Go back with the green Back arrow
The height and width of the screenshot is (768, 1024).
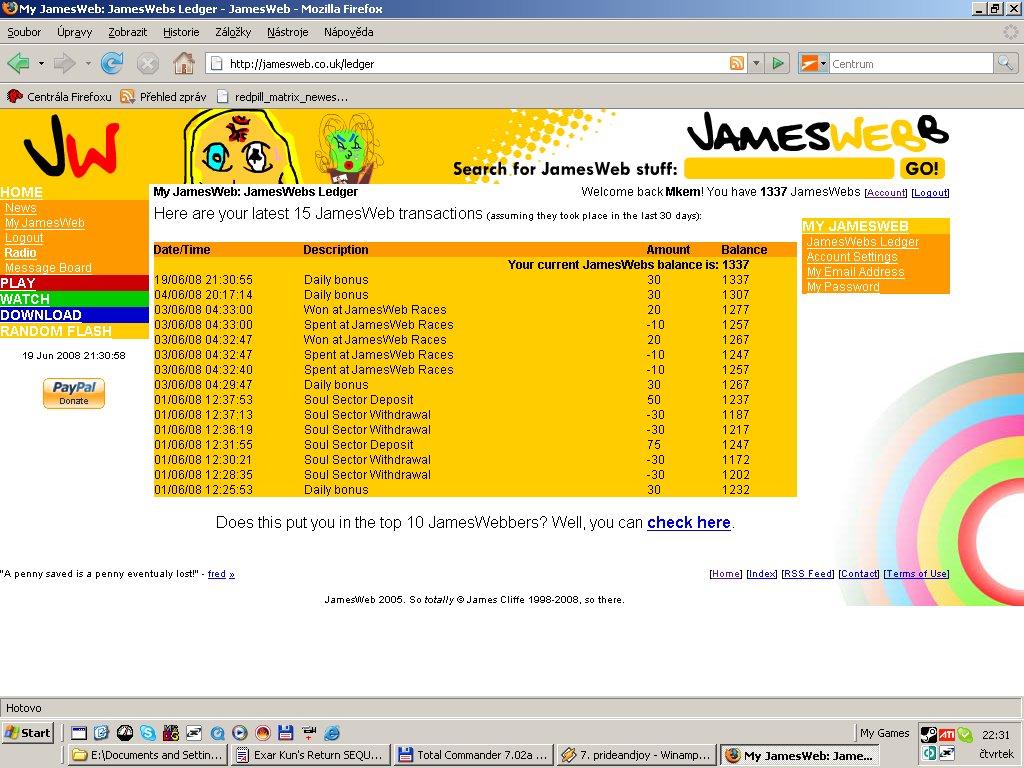[18, 63]
